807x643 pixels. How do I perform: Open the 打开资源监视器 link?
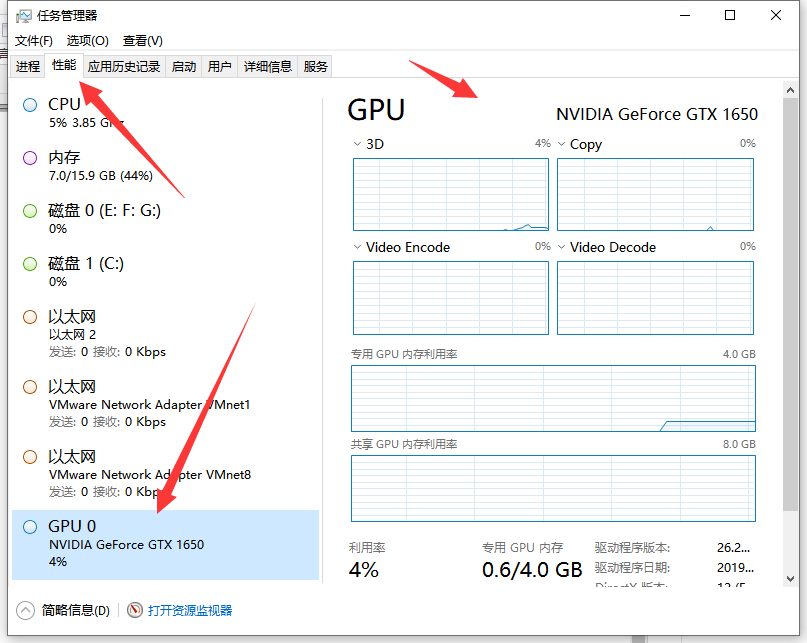click(x=190, y=610)
